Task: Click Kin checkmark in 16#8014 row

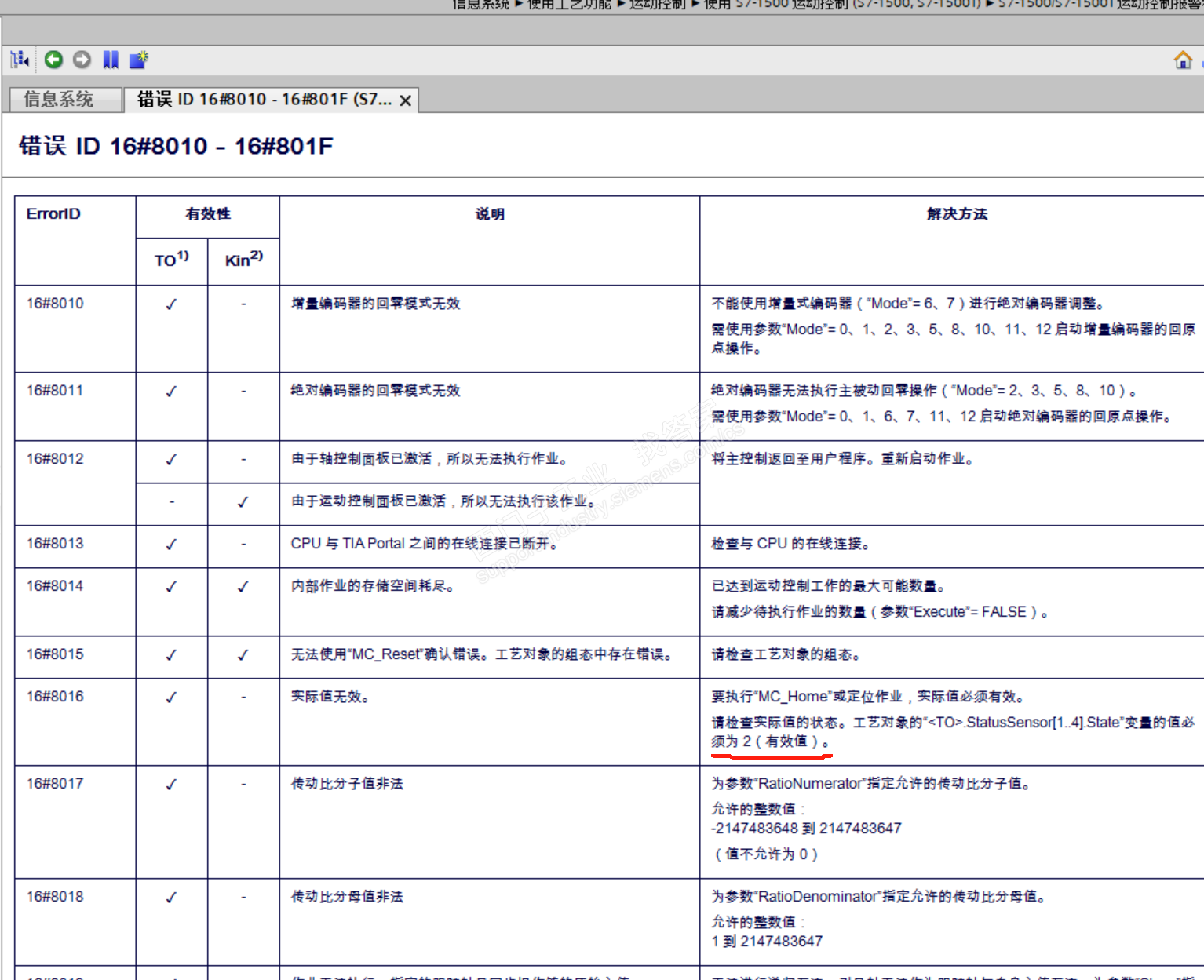Action: tap(243, 587)
